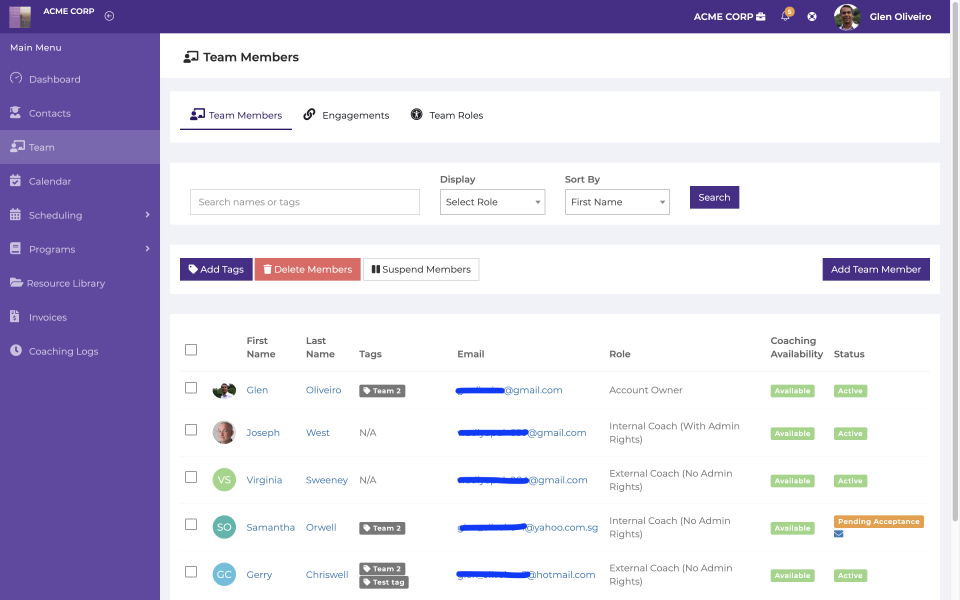Click the close circle icon in header
Image resolution: width=960 pixels, height=600 pixels.
[812, 17]
